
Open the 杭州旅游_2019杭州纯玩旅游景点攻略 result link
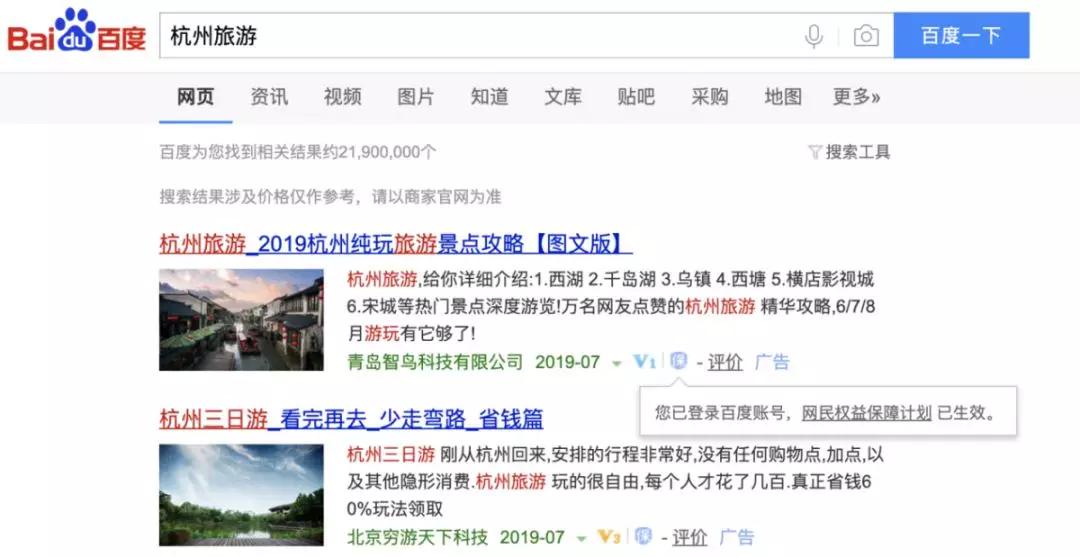click(395, 244)
